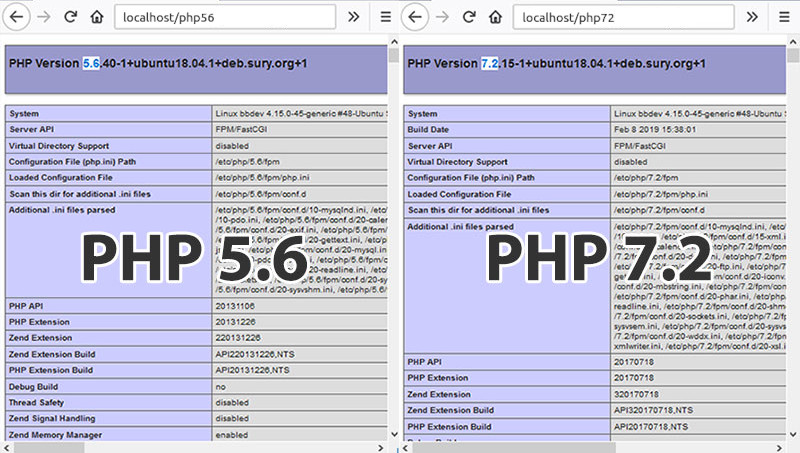800x453 pixels.
Task: Click '320170718' Zend Extension value
Action: tap(636, 394)
